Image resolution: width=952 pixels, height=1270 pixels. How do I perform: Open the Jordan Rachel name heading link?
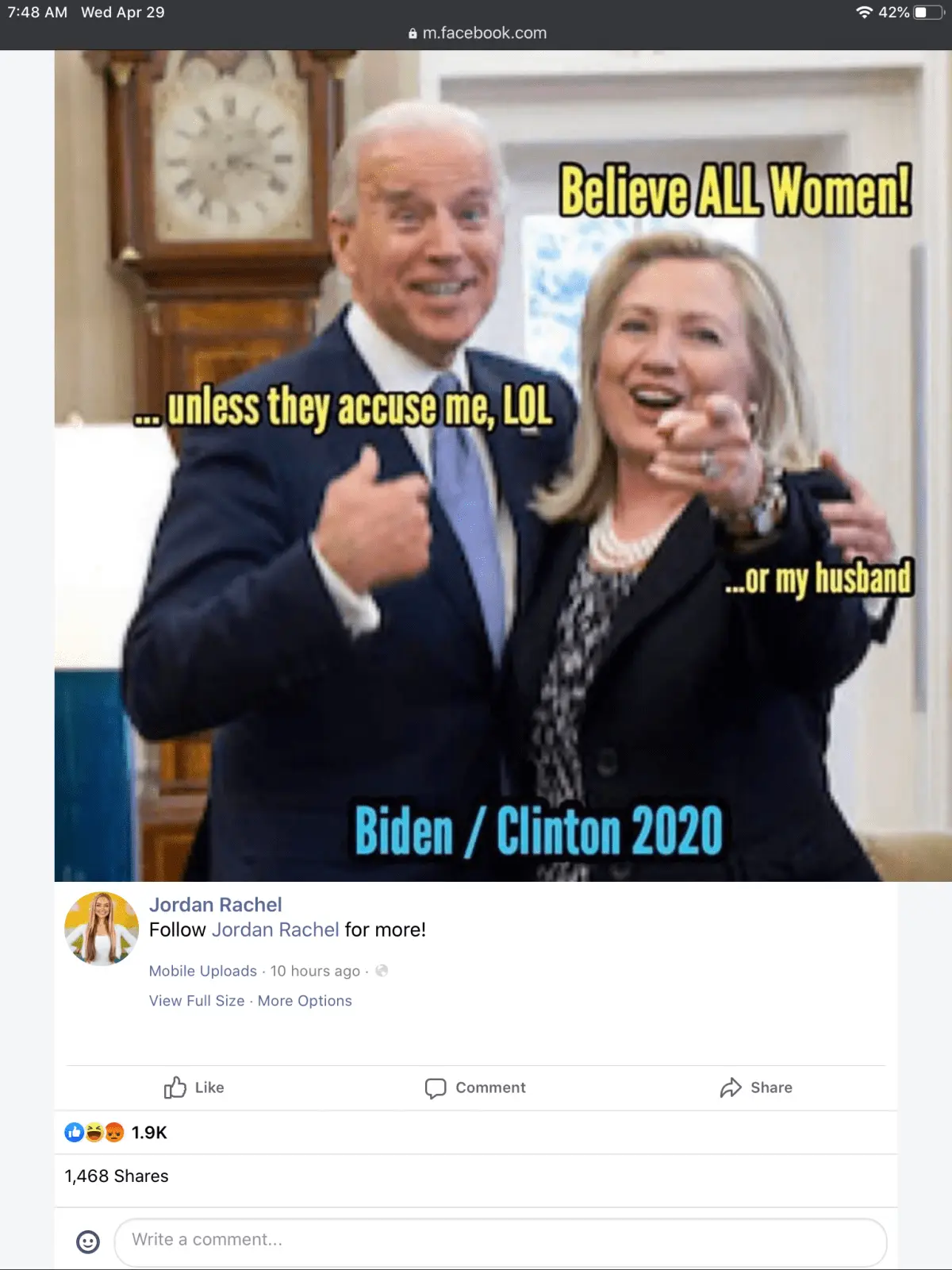(216, 905)
